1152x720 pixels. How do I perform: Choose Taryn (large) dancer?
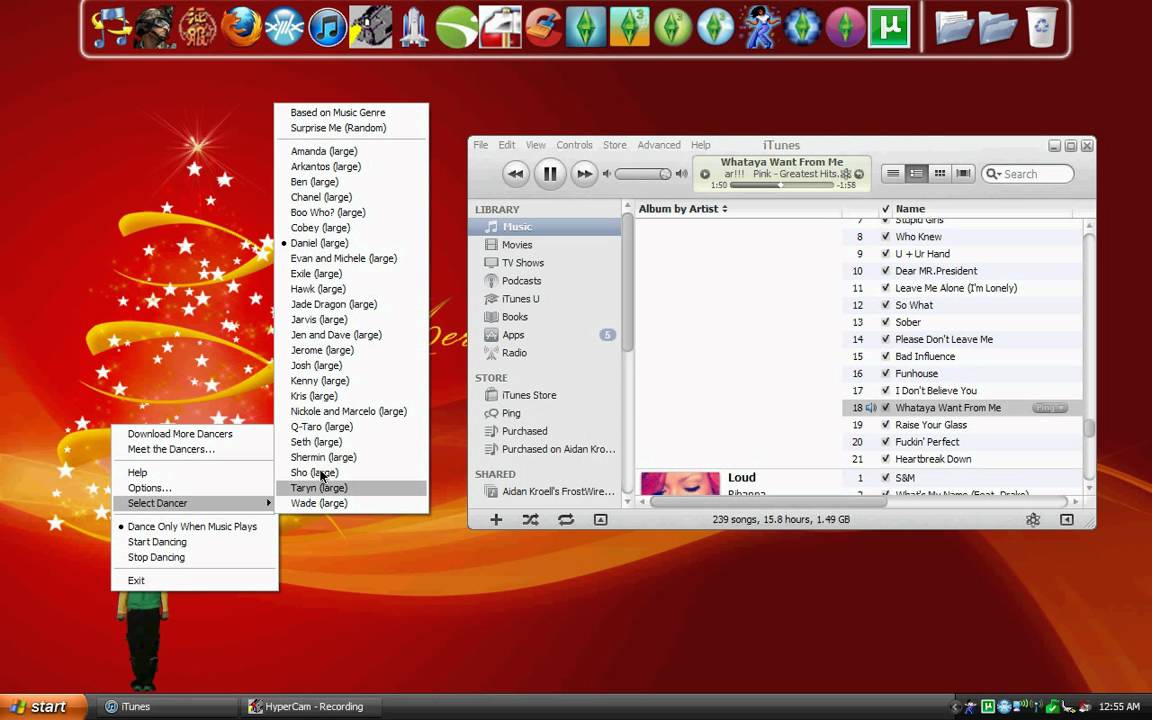pos(351,488)
